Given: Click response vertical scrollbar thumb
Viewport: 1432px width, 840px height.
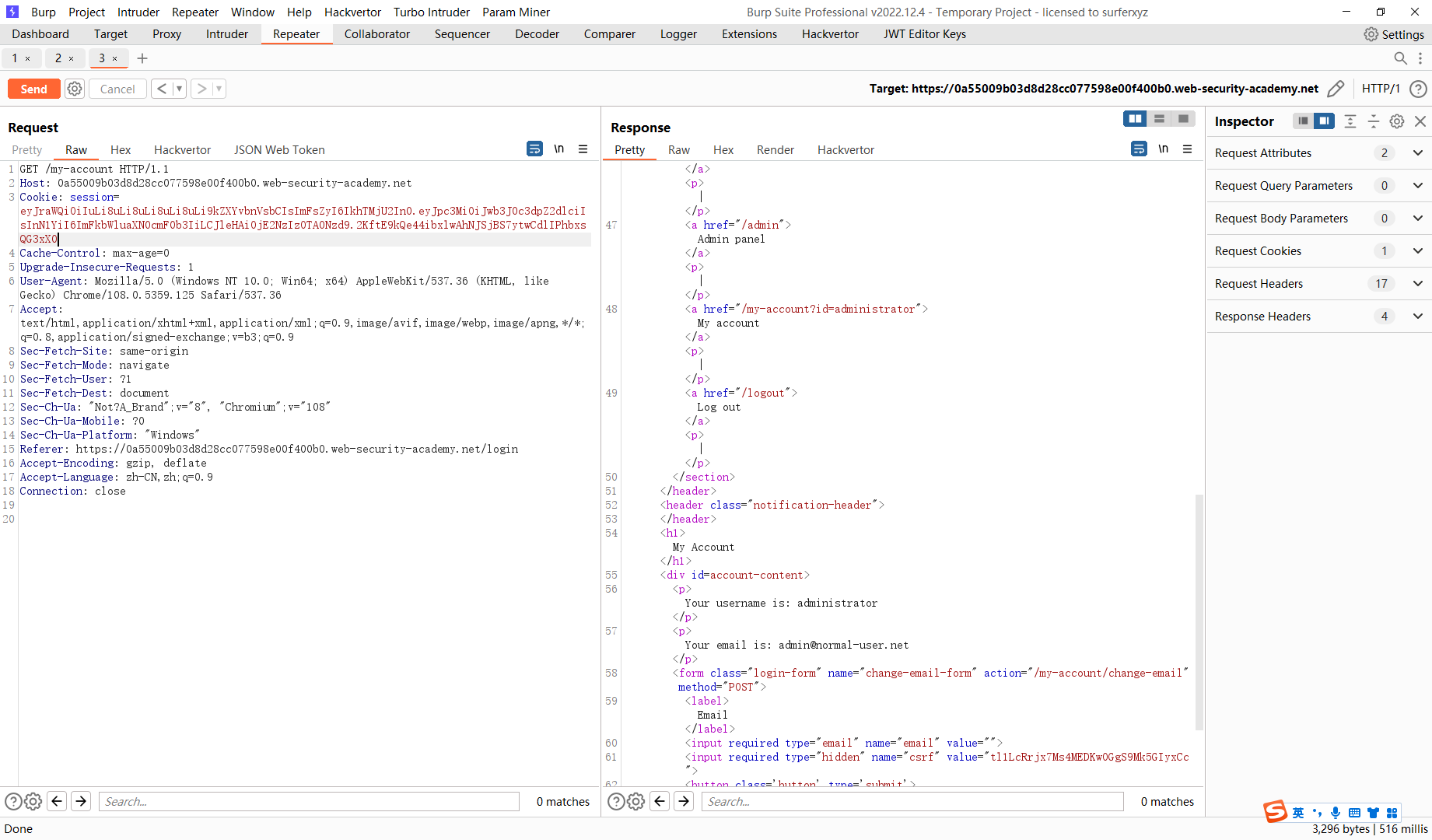Looking at the screenshot, I should tap(1199, 611).
